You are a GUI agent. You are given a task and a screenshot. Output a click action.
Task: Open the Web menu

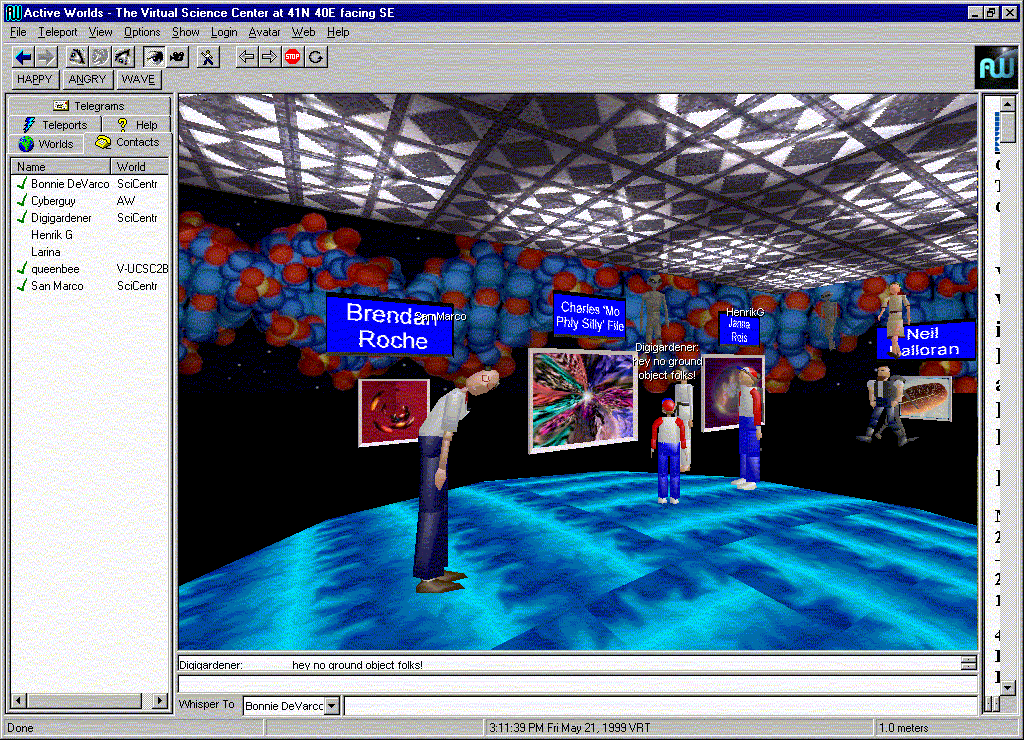[x=303, y=32]
